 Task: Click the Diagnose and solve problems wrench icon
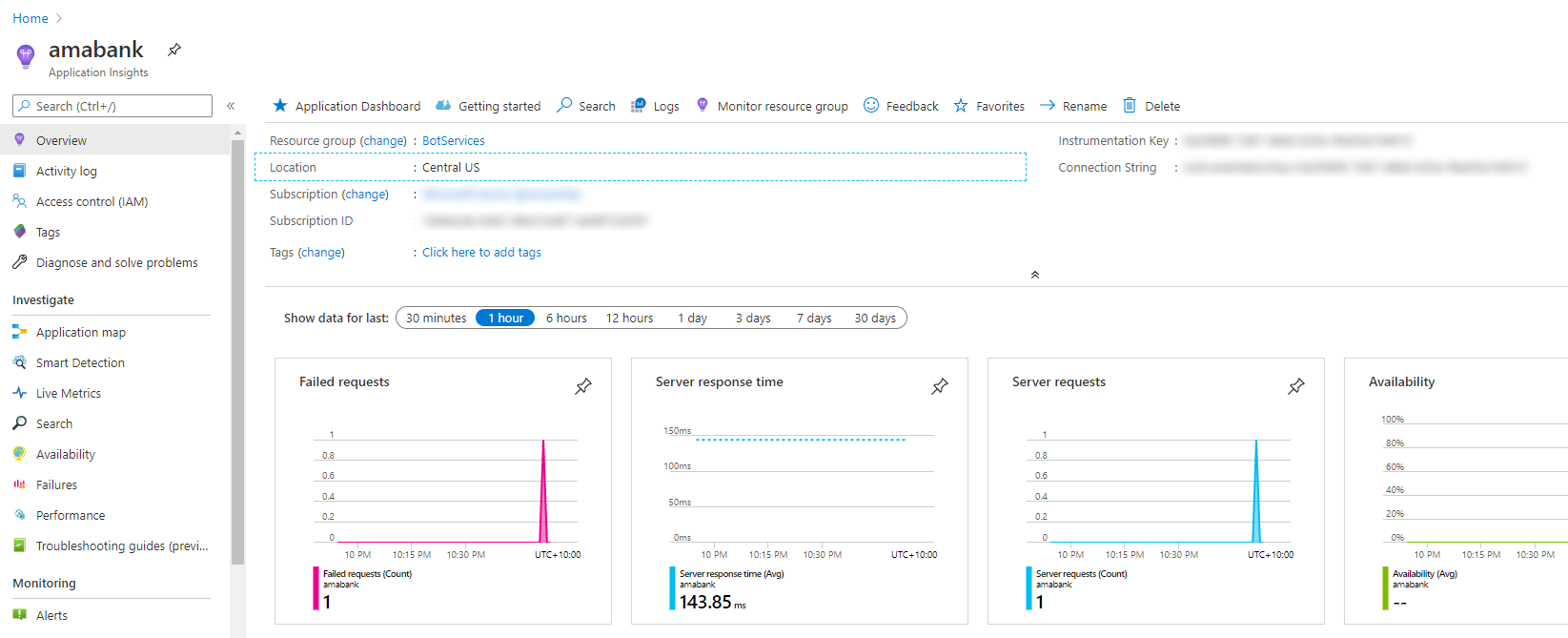pyautogui.click(x=19, y=261)
